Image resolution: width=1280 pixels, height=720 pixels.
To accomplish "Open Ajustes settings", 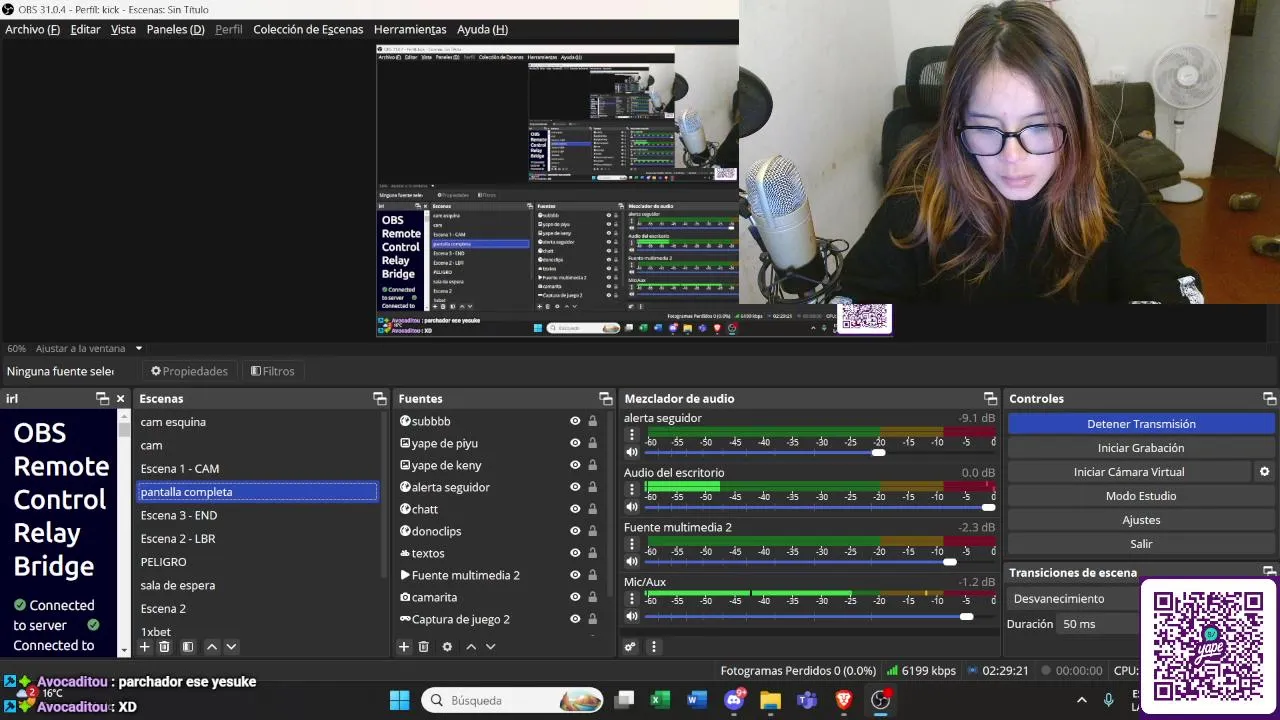I will click(x=1141, y=520).
